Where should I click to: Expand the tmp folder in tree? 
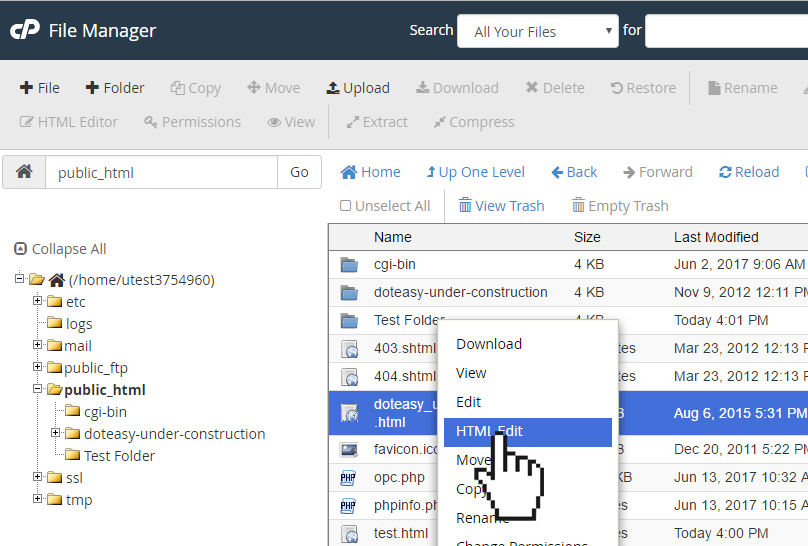pyautogui.click(x=37, y=498)
